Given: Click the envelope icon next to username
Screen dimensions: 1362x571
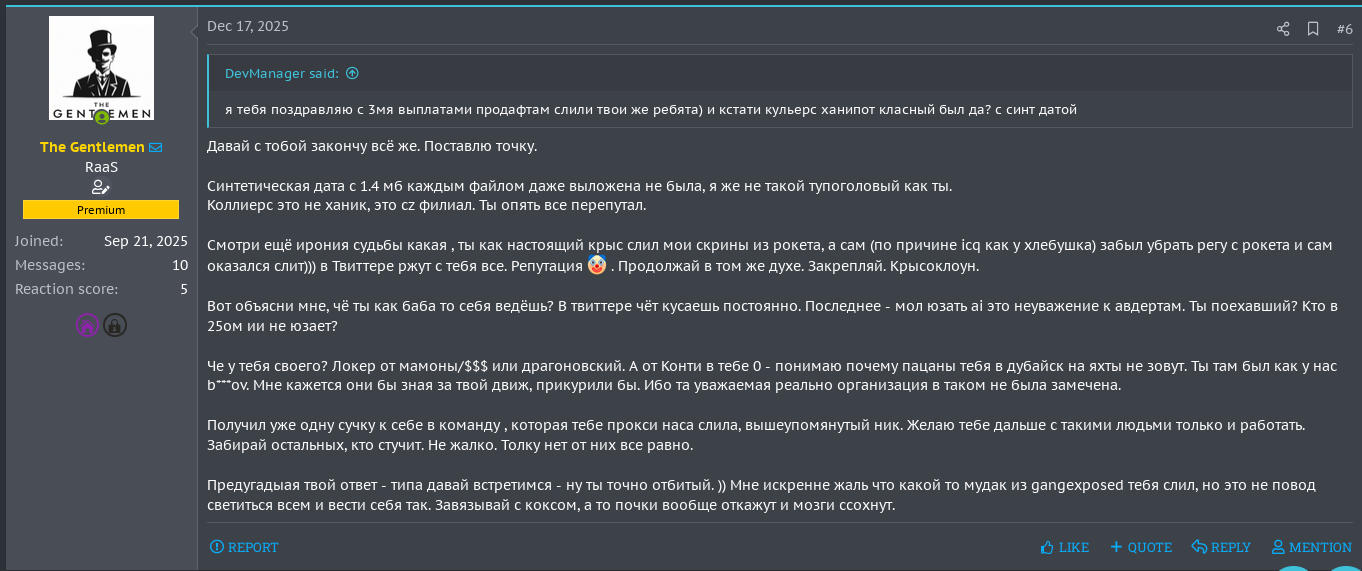Looking at the screenshot, I should pyautogui.click(x=156, y=147).
